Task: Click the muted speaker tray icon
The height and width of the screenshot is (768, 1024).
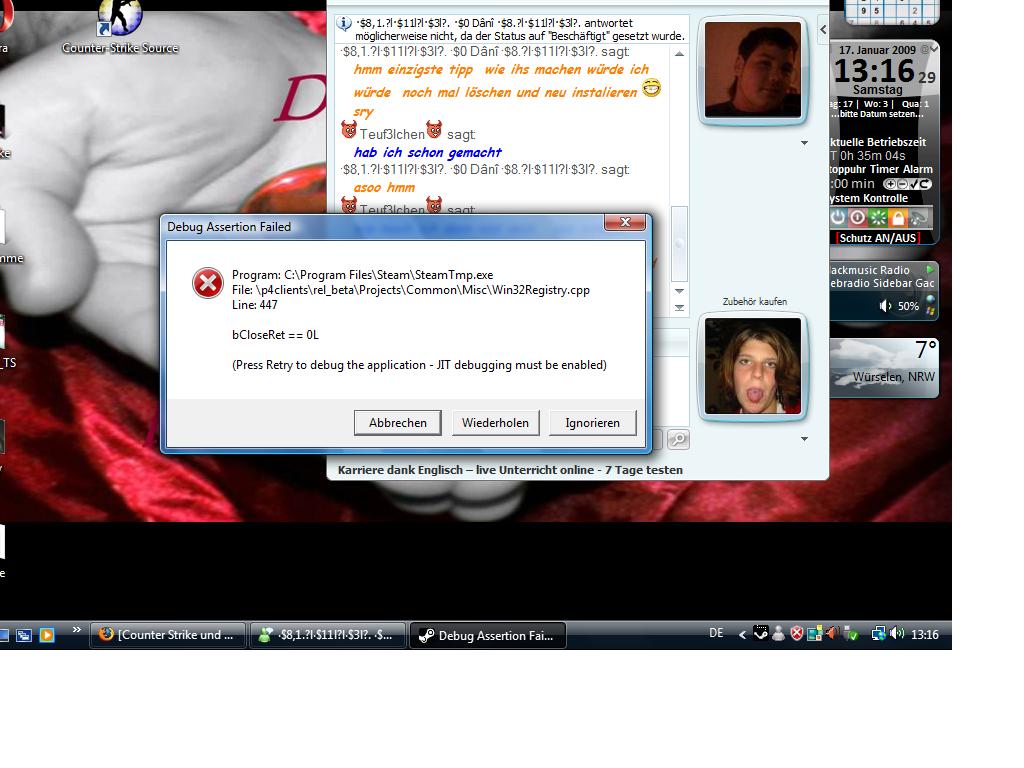Action: 832,633
